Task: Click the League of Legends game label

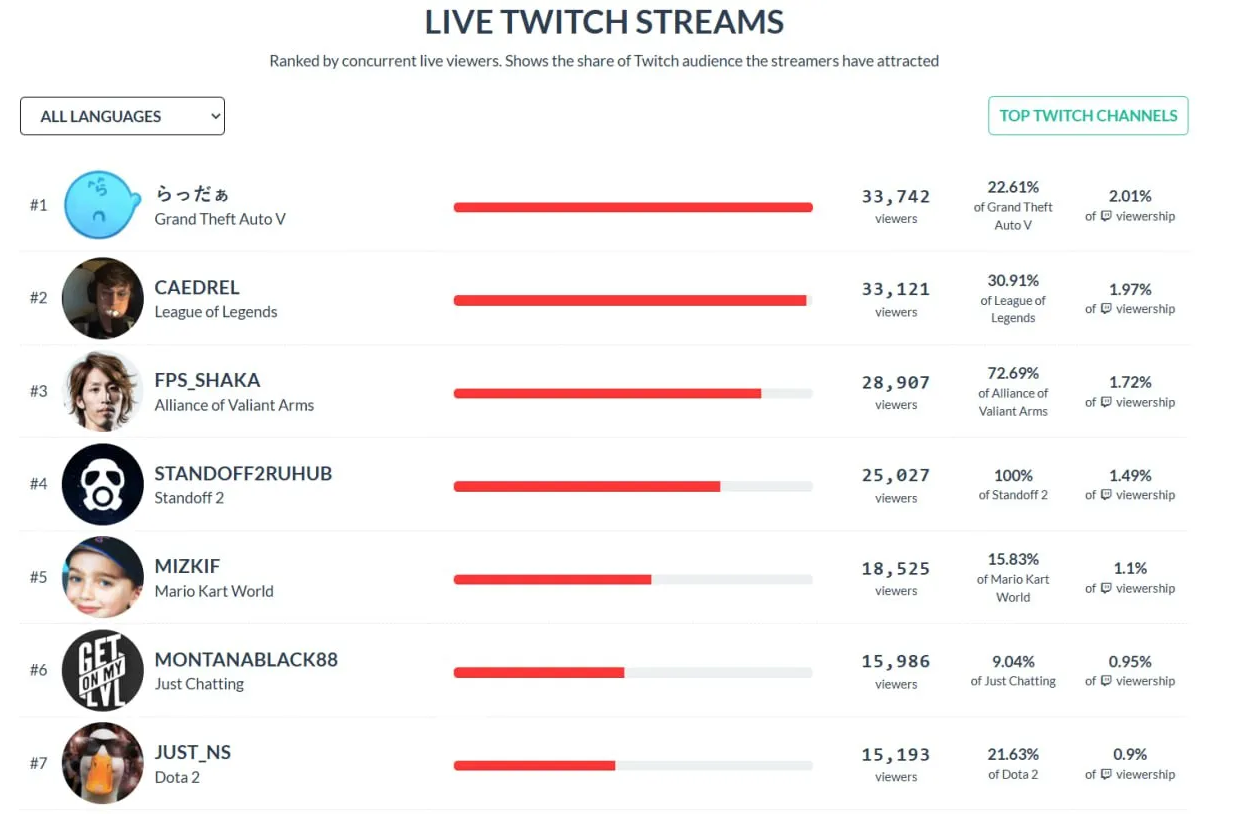Action: point(216,312)
